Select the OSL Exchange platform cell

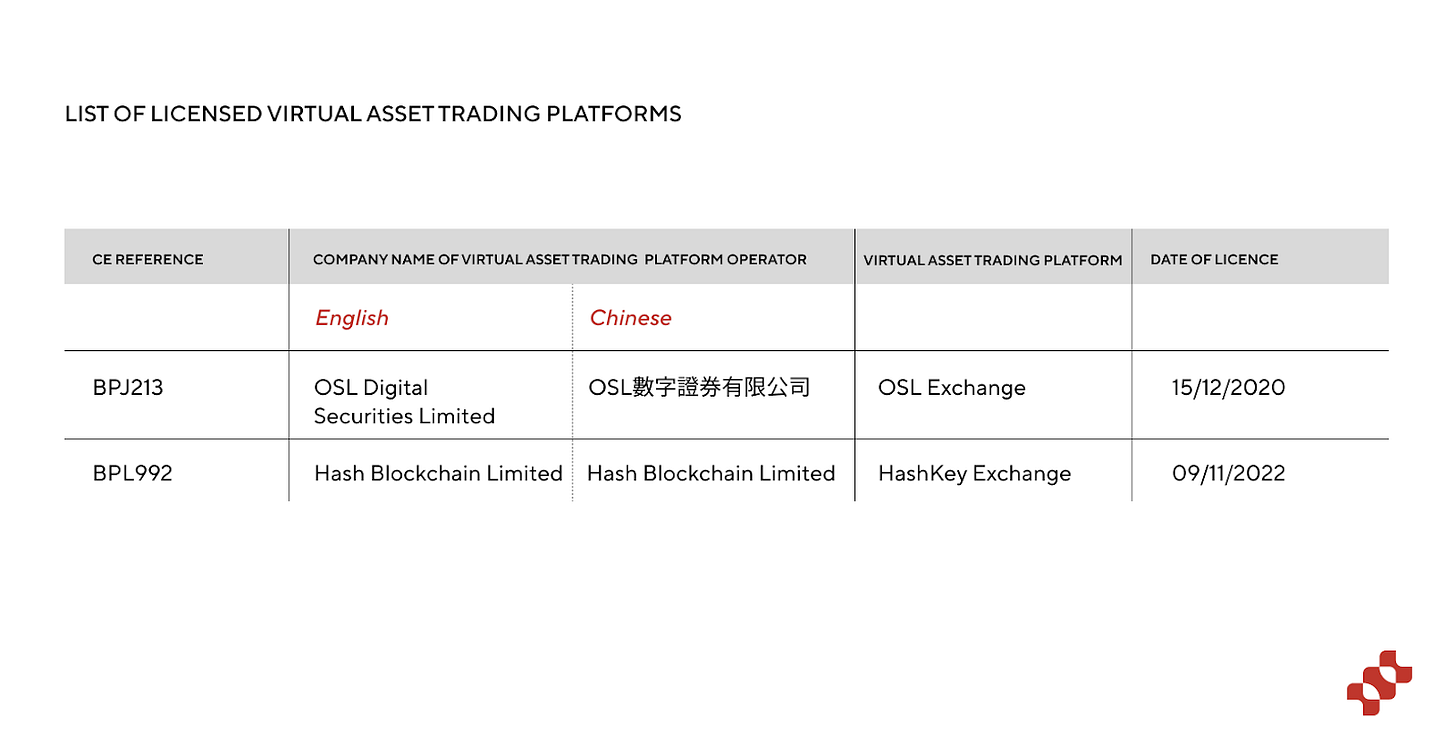click(951, 388)
